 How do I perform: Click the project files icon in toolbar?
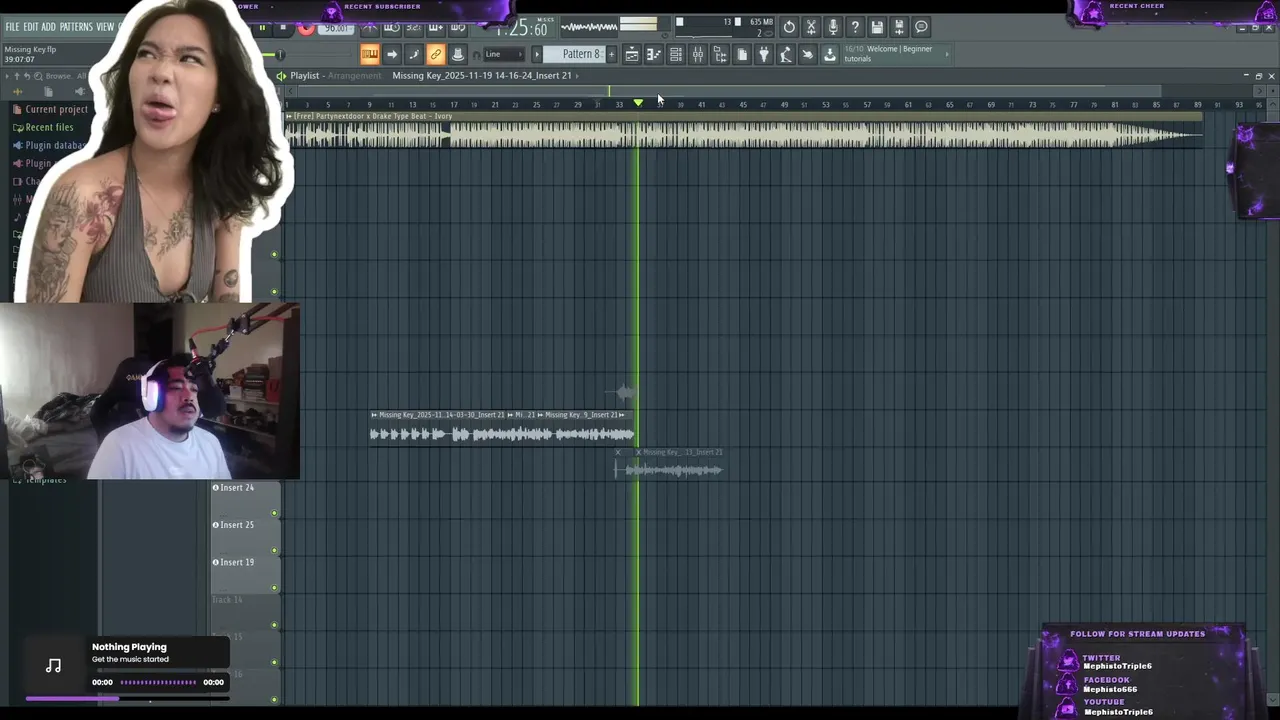pyautogui.click(x=742, y=54)
